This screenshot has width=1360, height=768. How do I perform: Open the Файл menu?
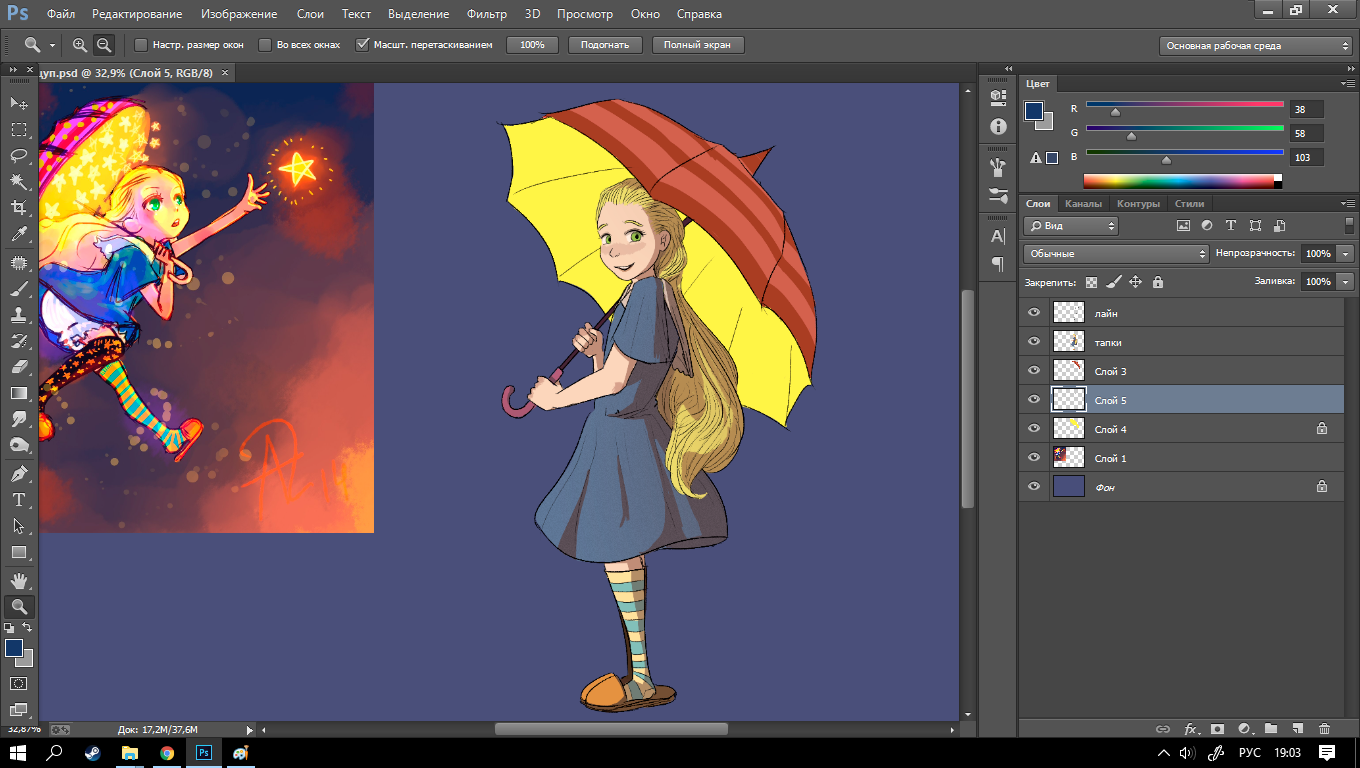pos(61,14)
